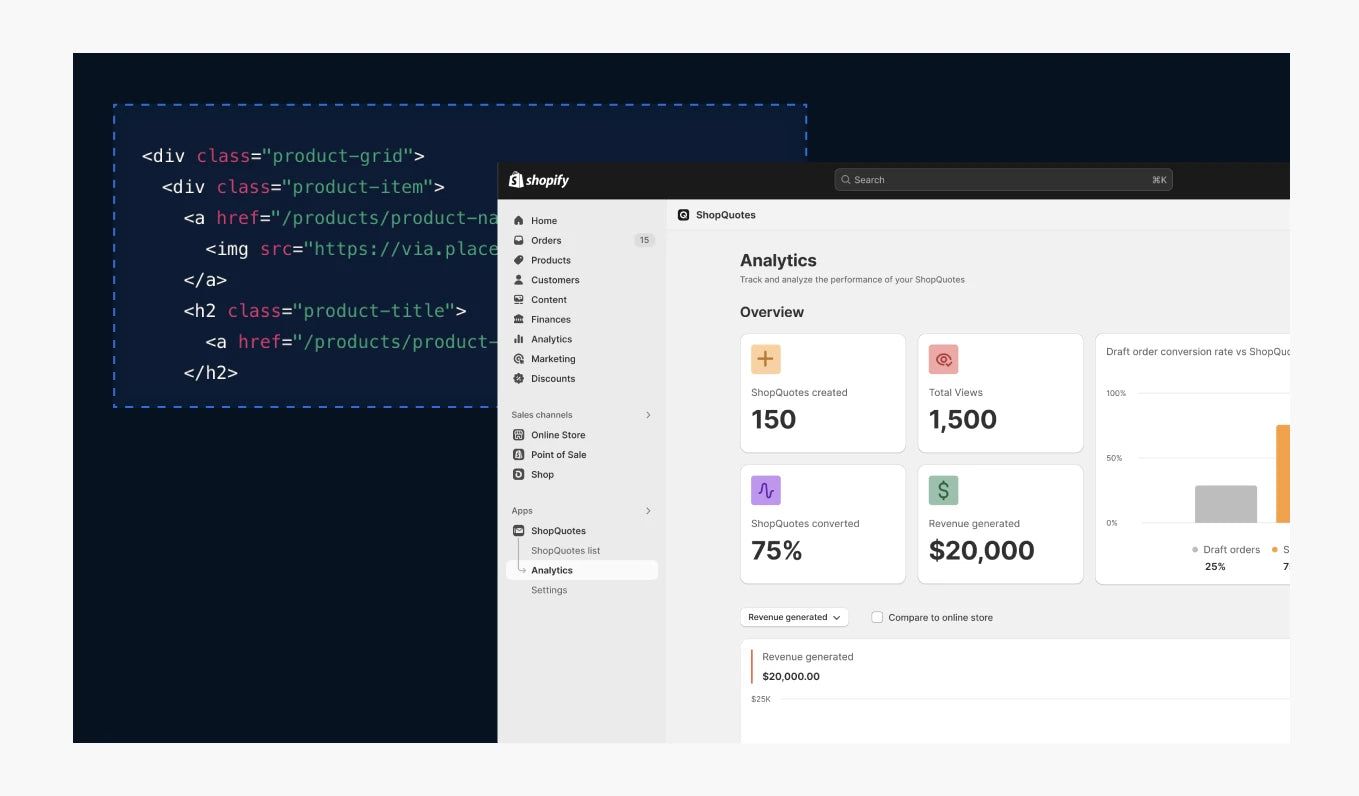1359x796 pixels.
Task: Click the Finances bank icon
Action: pyautogui.click(x=518, y=319)
